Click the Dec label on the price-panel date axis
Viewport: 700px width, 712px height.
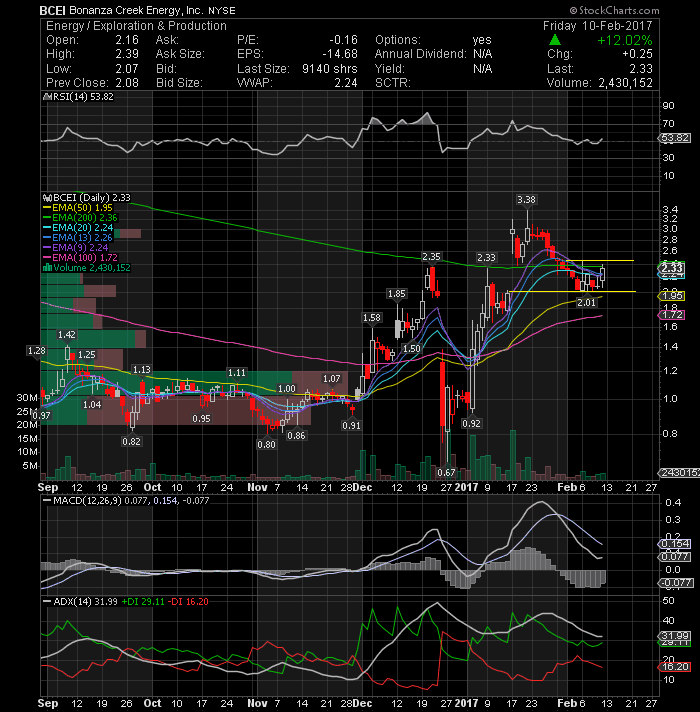point(363,487)
